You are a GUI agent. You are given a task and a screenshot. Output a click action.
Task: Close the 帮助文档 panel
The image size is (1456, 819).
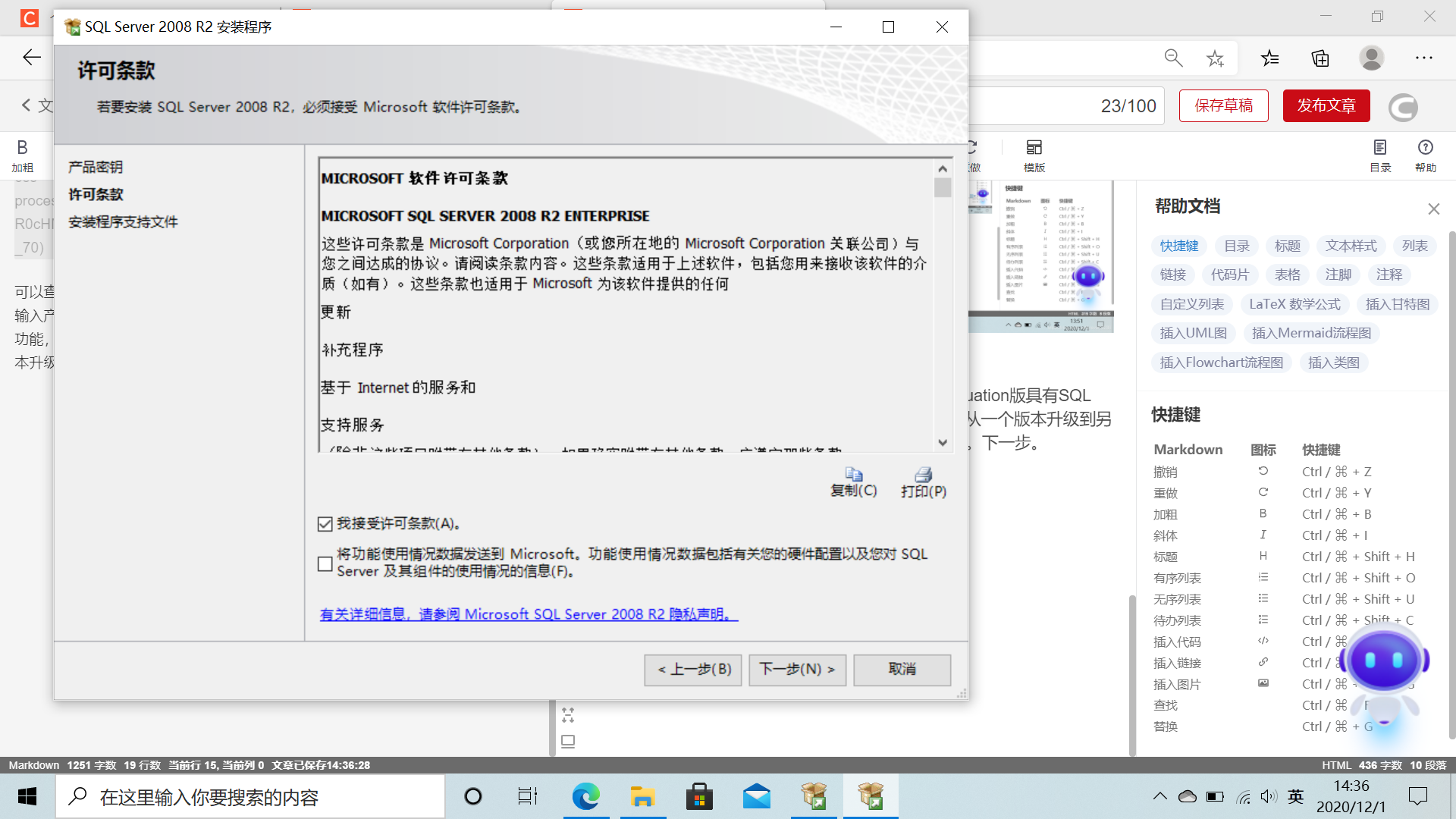coord(1433,209)
